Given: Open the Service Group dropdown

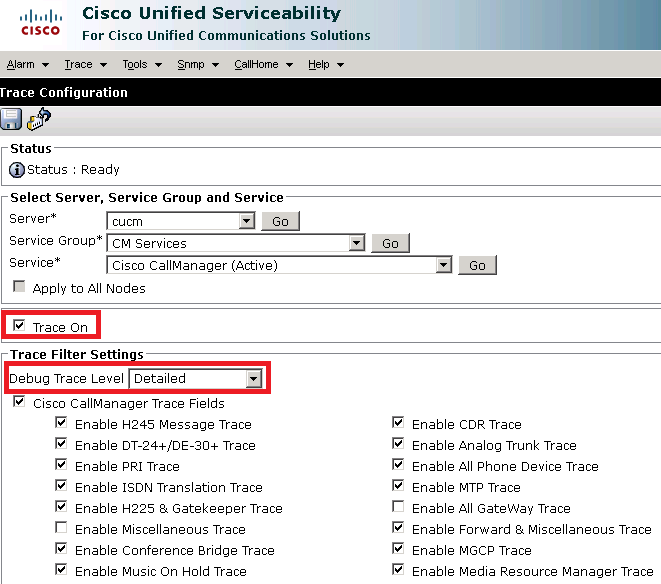Looking at the screenshot, I should (236, 243).
